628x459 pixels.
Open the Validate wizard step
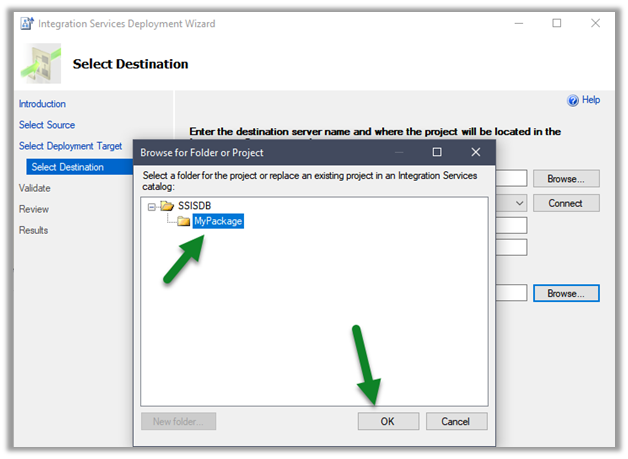[x=34, y=188]
